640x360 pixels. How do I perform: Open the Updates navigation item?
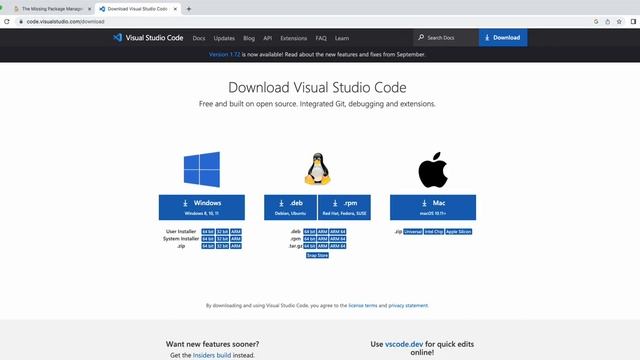pos(224,38)
